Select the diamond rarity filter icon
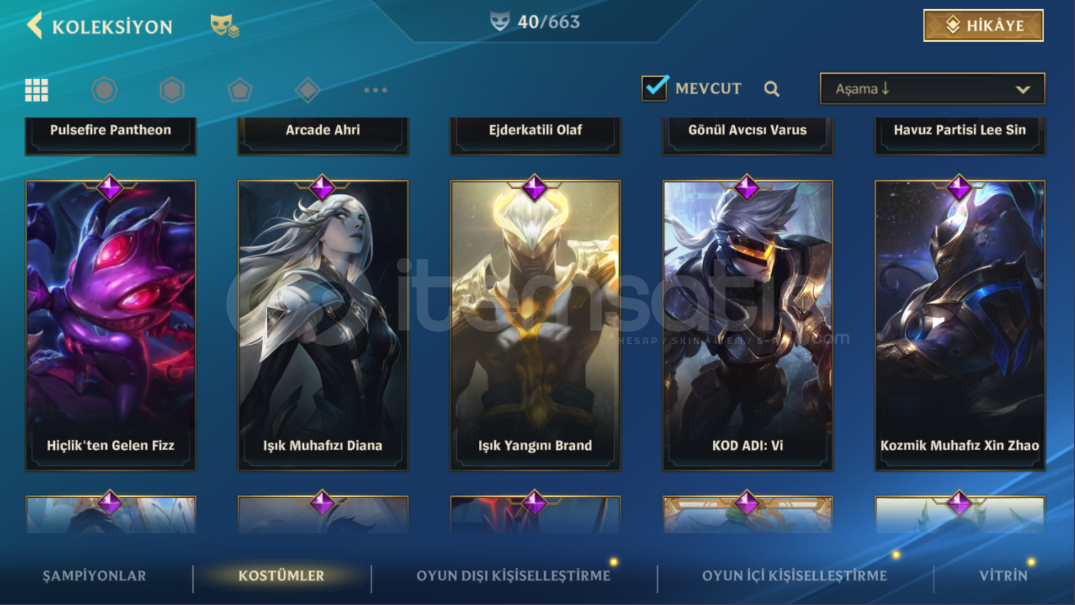 [308, 90]
